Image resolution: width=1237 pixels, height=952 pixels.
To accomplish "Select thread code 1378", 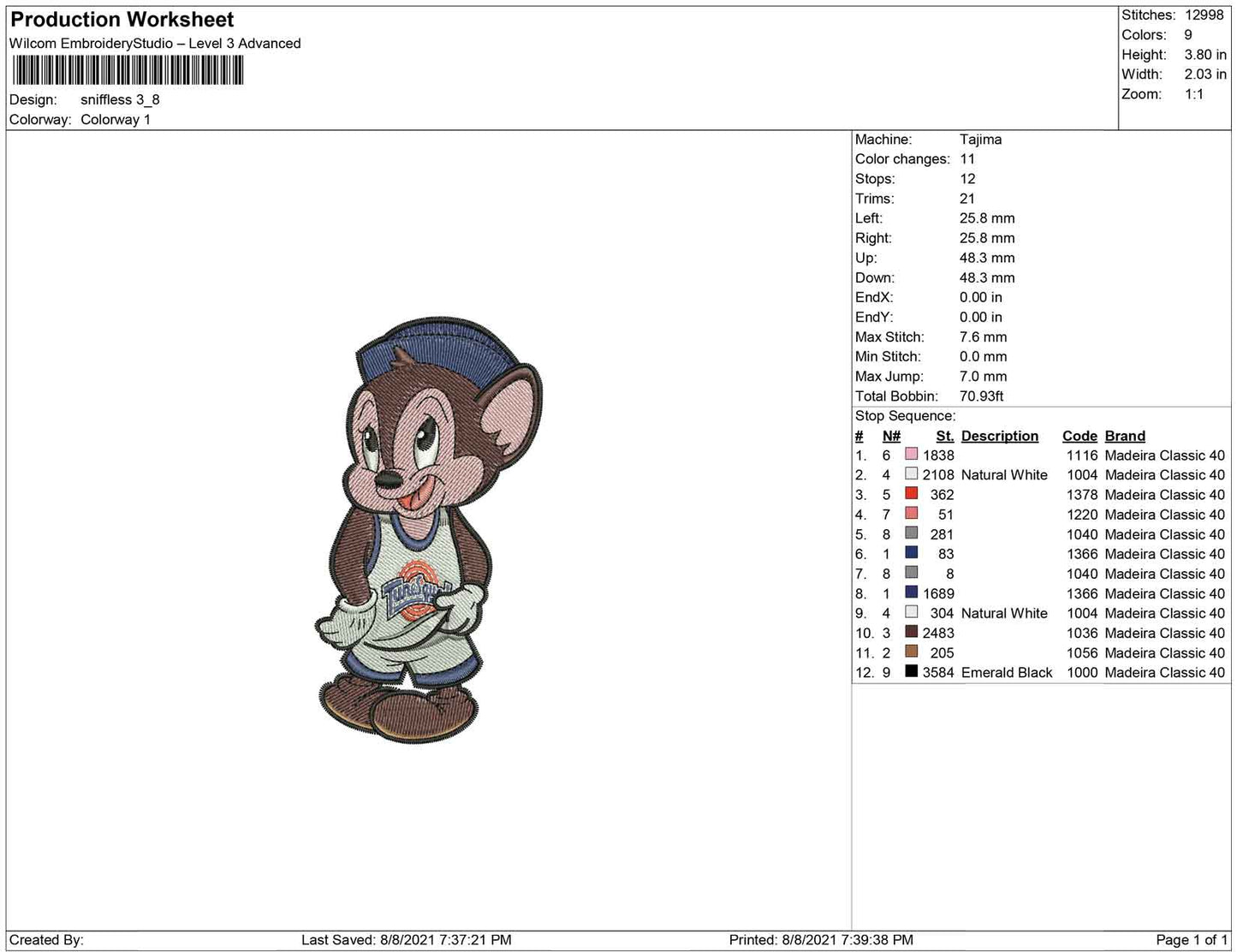I will click(1082, 495).
